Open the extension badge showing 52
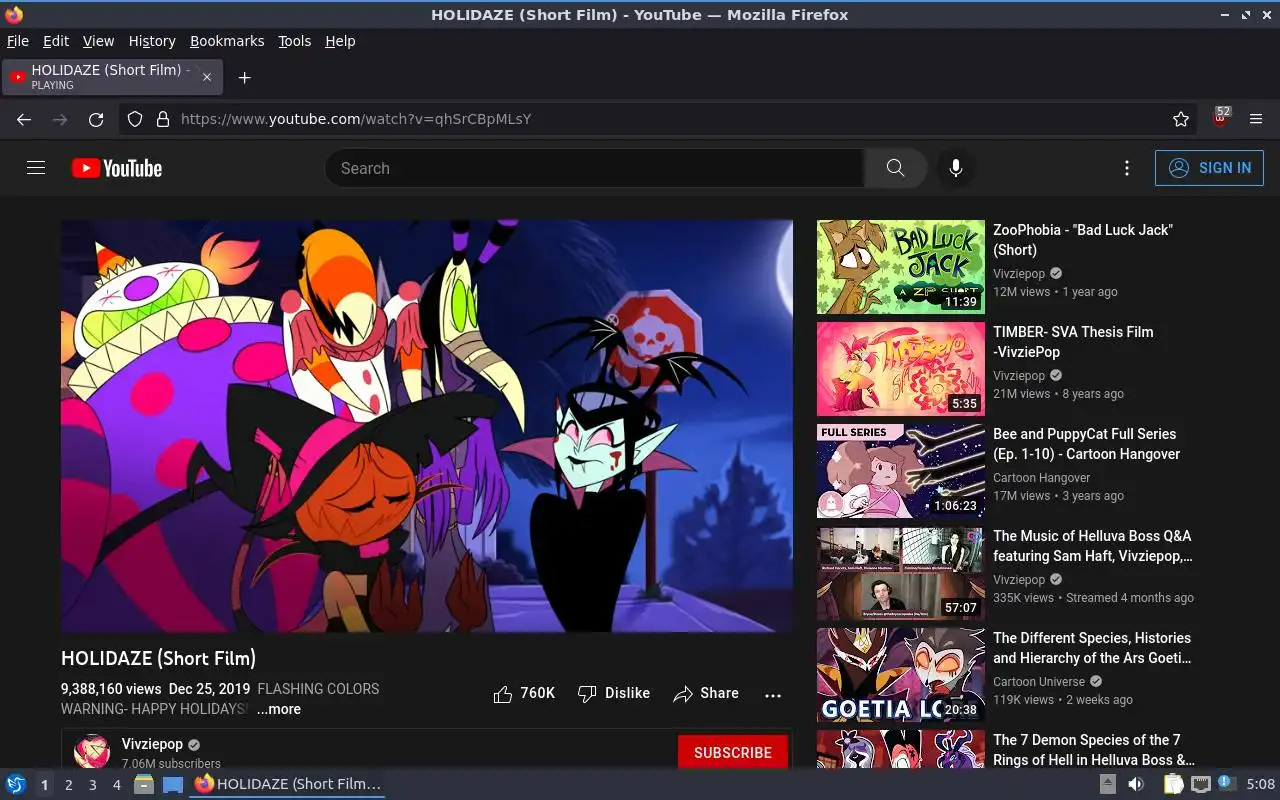Viewport: 1280px width, 800px height. 1220,118
